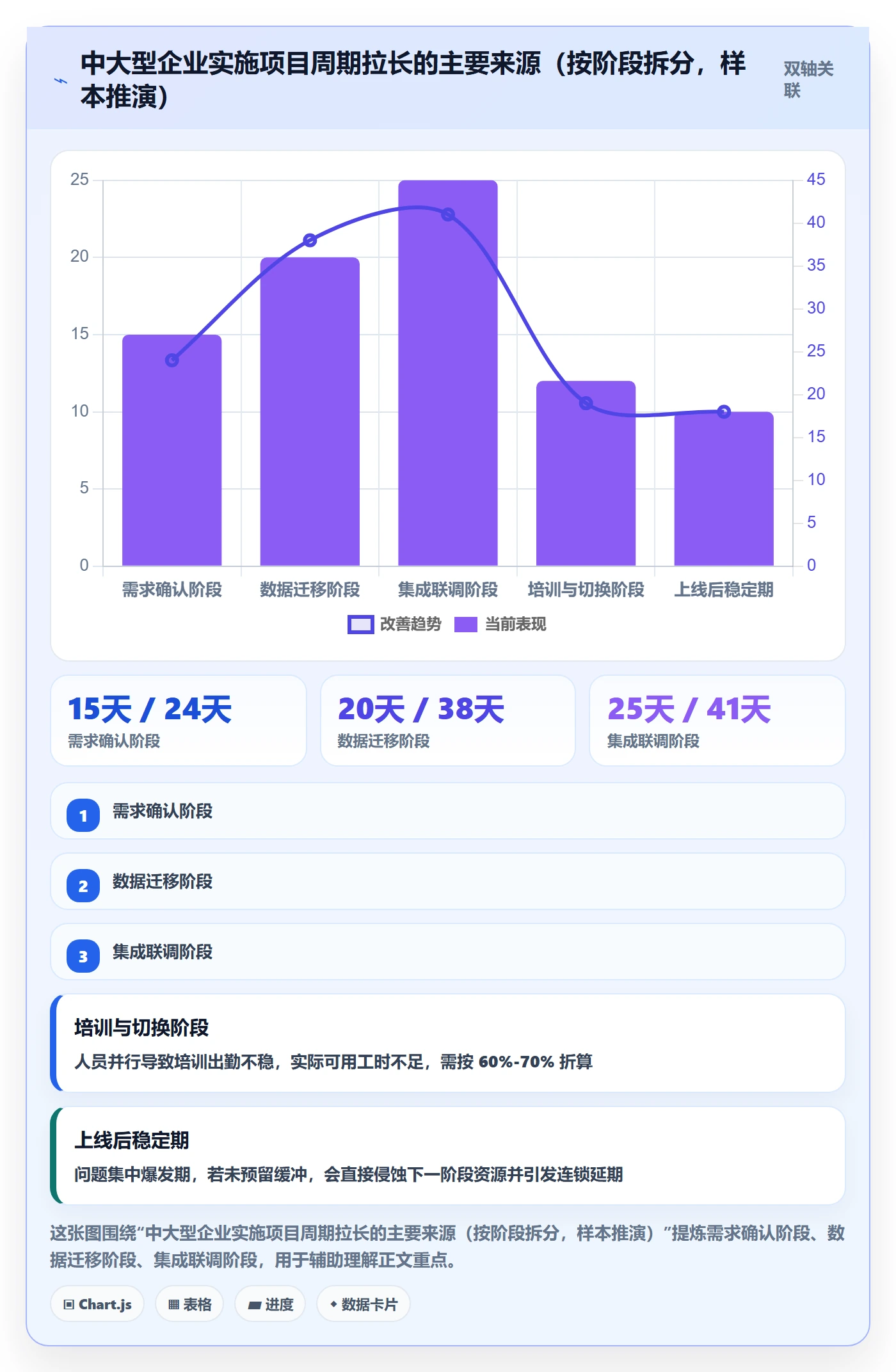Toggle the 当前表现 legend item
896x1372 pixels.
(x=500, y=624)
